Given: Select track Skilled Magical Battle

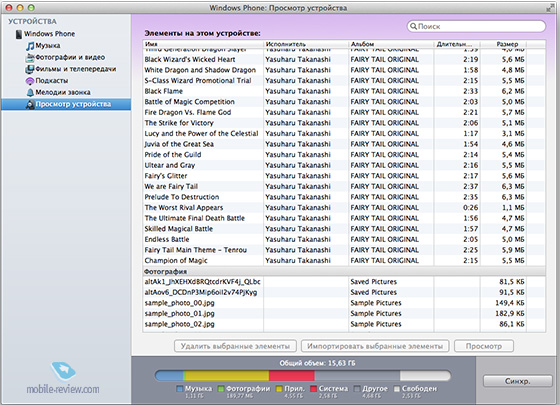Looking at the screenshot, I should pos(344,229).
